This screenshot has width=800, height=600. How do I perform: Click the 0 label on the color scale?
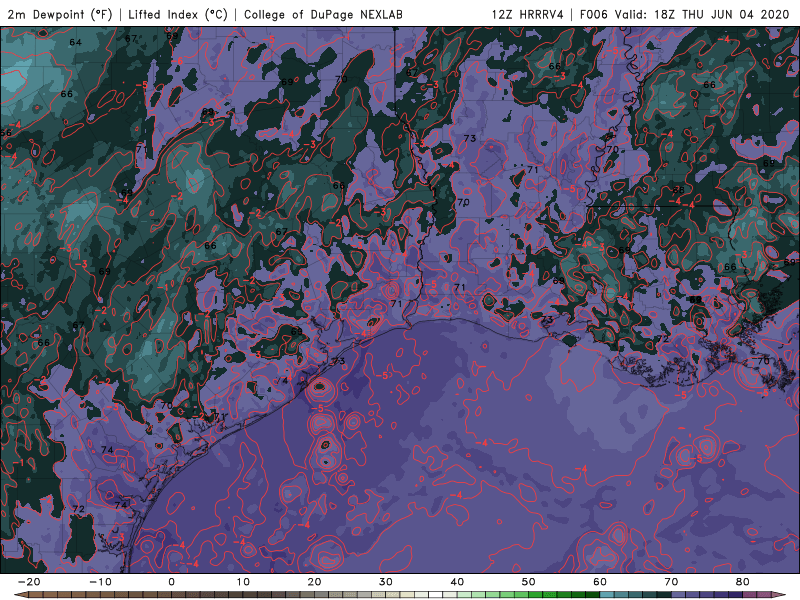pos(171,582)
